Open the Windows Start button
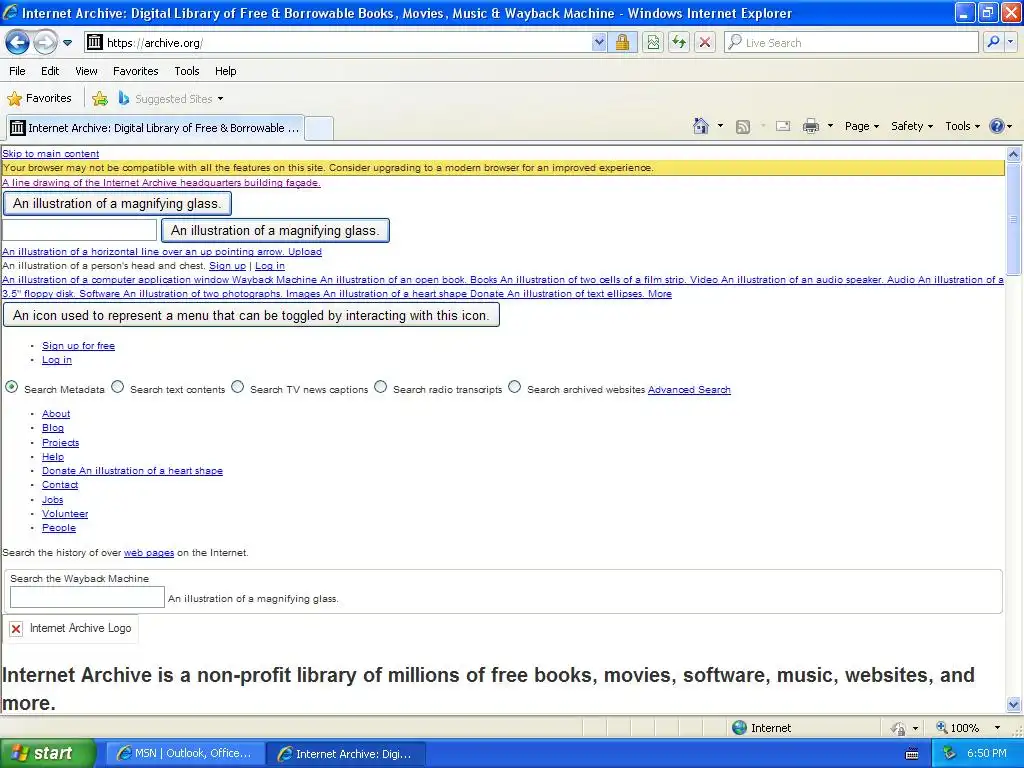Image resolution: width=1024 pixels, height=768 pixels. point(48,753)
